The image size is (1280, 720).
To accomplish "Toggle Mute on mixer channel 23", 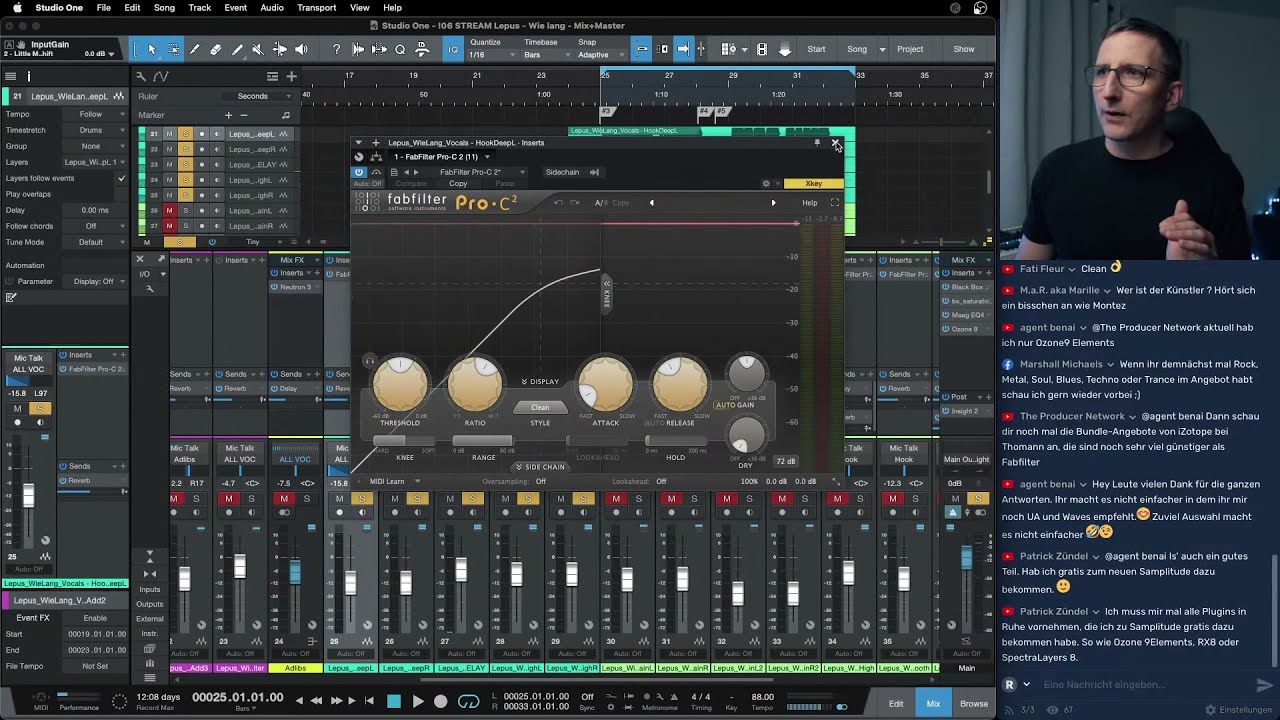I will (x=229, y=499).
